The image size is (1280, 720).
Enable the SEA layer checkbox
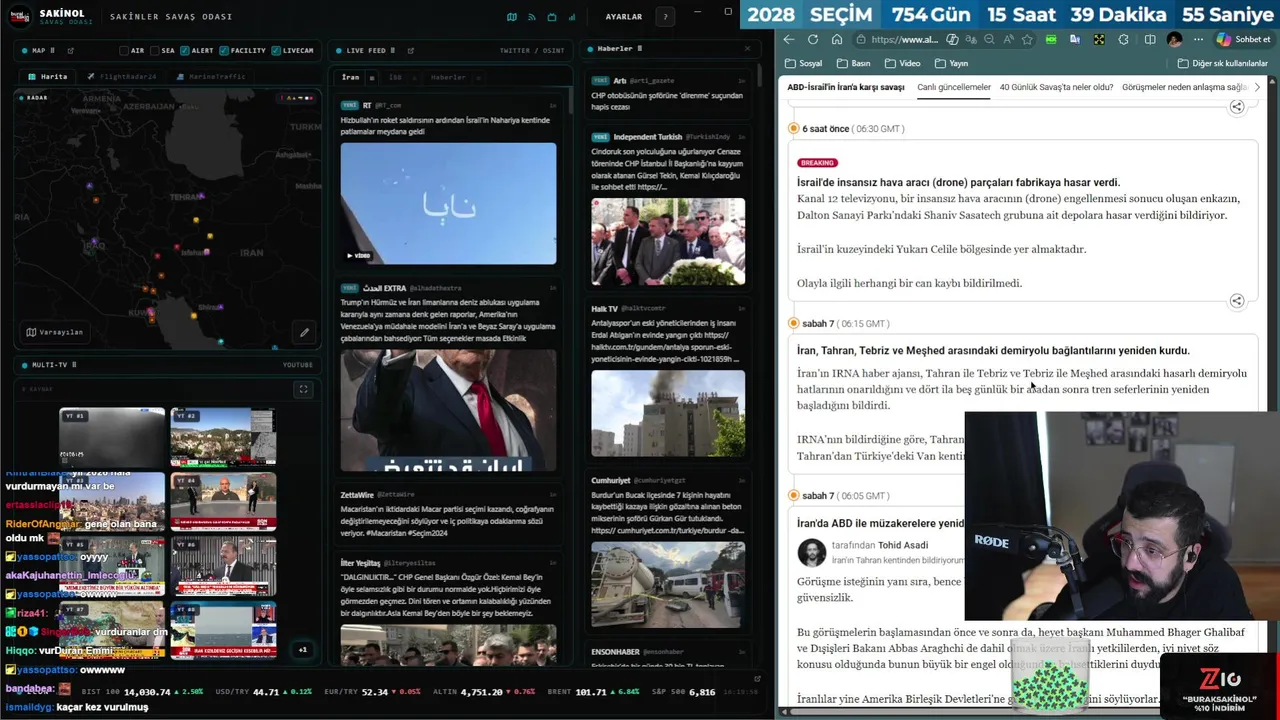pos(154,50)
